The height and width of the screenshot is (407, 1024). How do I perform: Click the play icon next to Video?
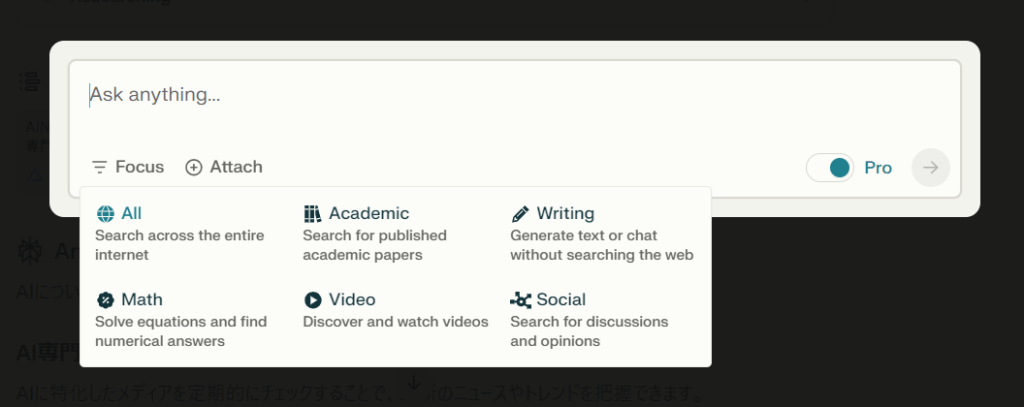click(313, 299)
